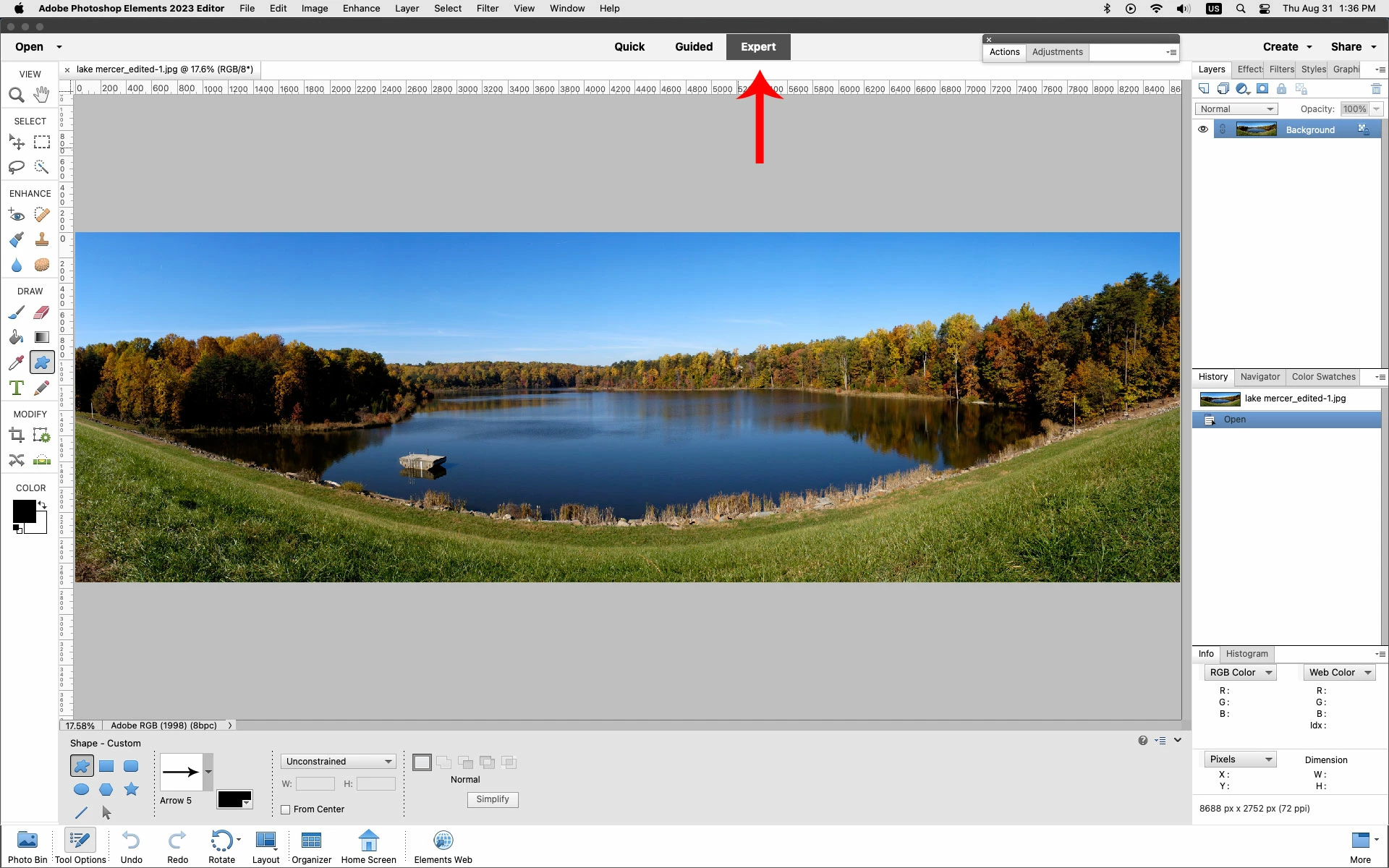Open the RGB Color mode dropdown
The width and height of the screenshot is (1389, 868).
click(x=1240, y=673)
